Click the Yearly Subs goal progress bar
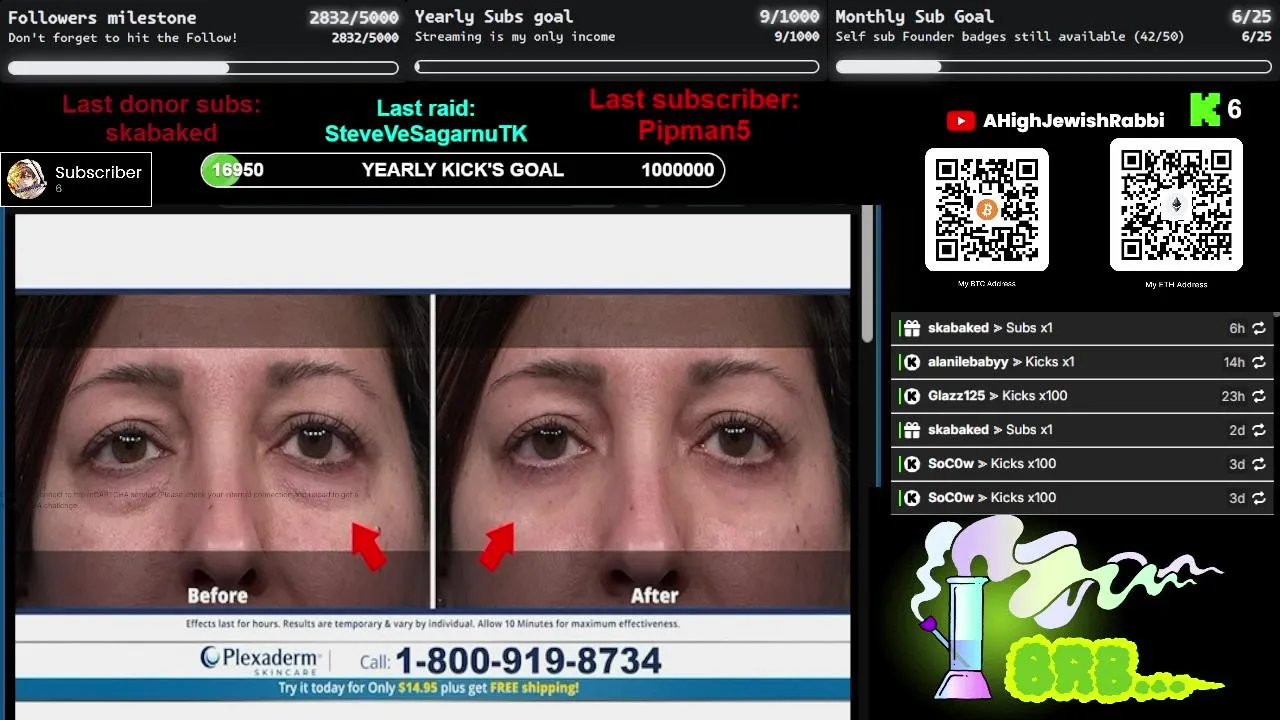1280x720 pixels. click(617, 67)
